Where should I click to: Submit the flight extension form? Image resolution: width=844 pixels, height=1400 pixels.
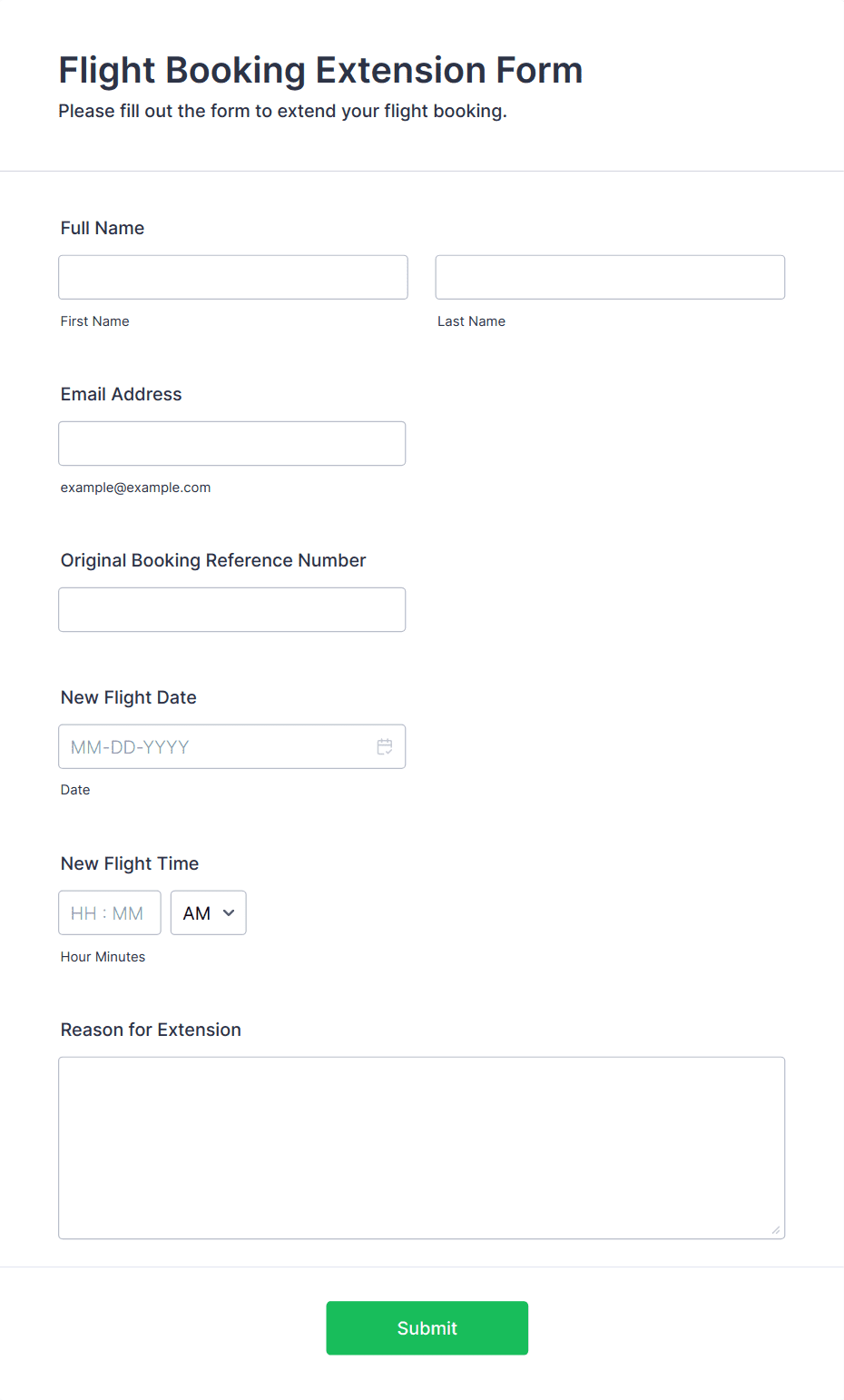(427, 1327)
